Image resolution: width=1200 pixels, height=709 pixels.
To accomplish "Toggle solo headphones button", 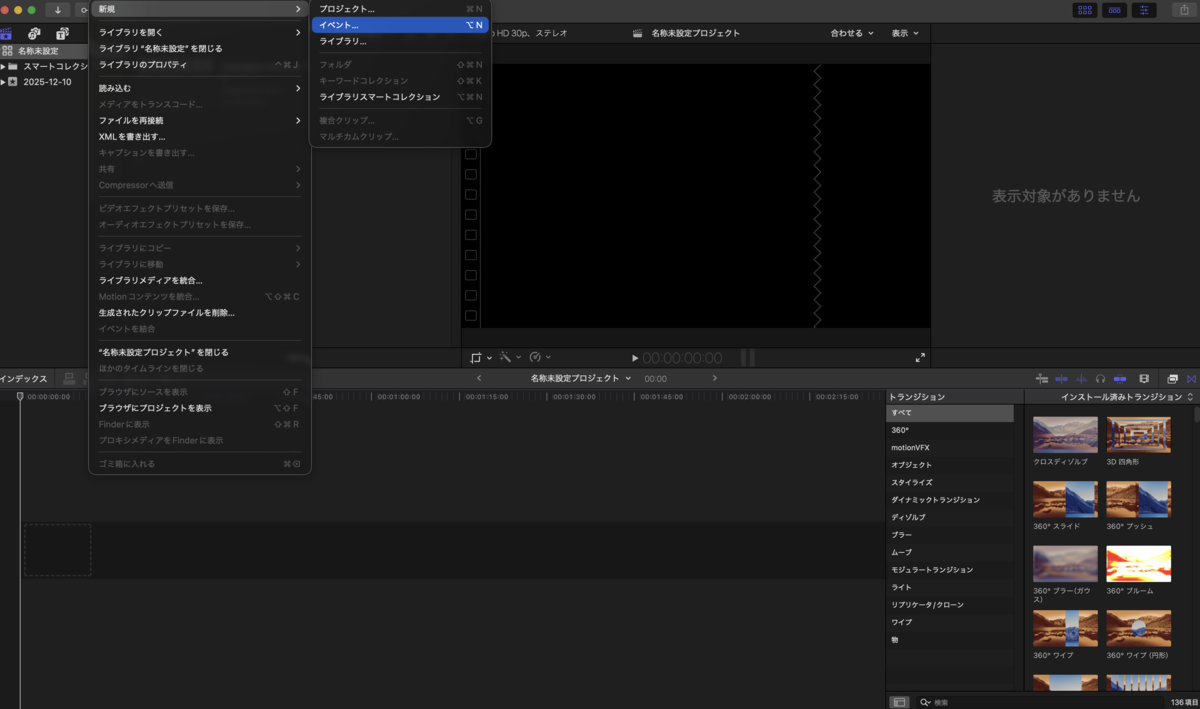I will (1100, 379).
